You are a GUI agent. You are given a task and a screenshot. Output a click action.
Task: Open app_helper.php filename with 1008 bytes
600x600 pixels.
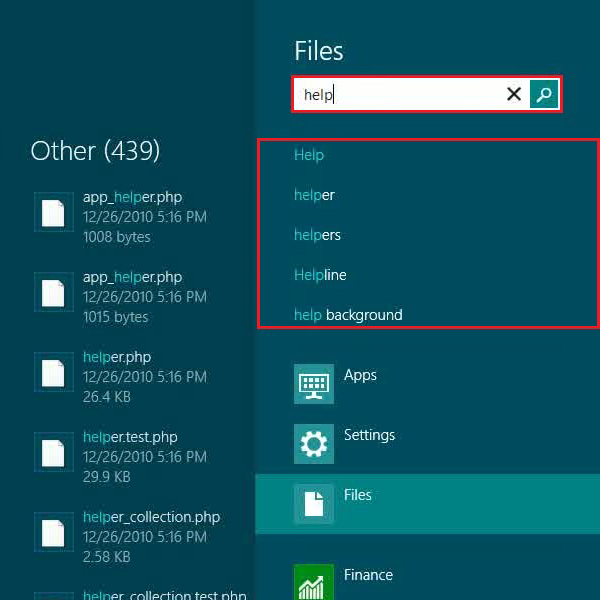[132, 197]
